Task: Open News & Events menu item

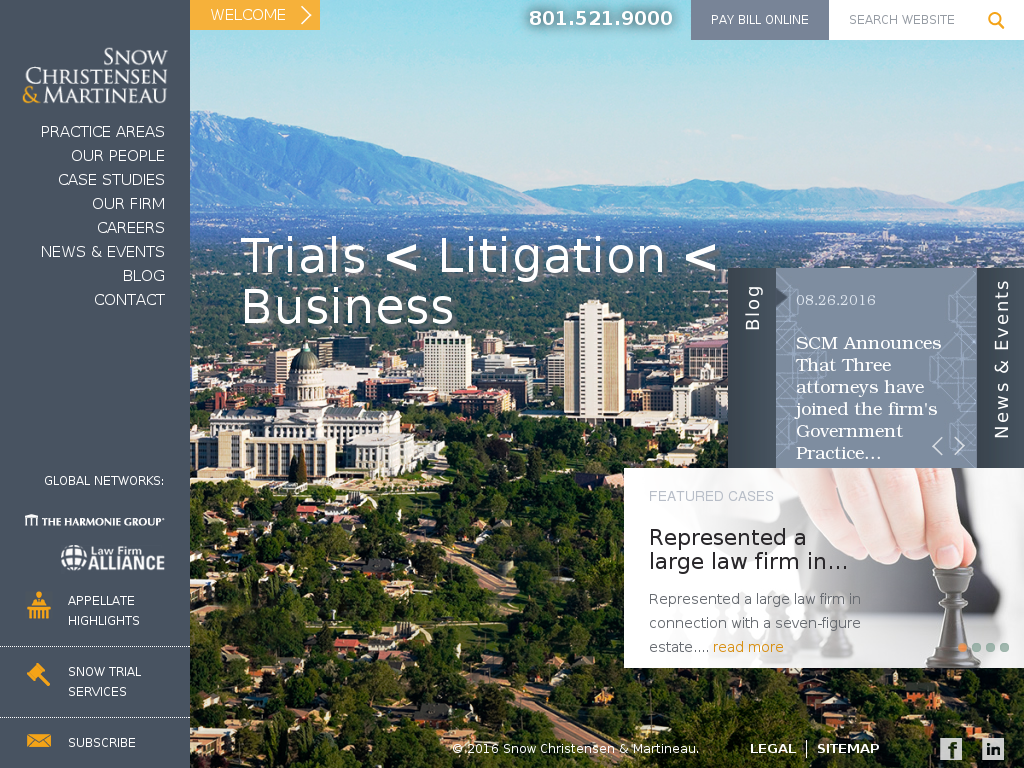Action: (103, 252)
